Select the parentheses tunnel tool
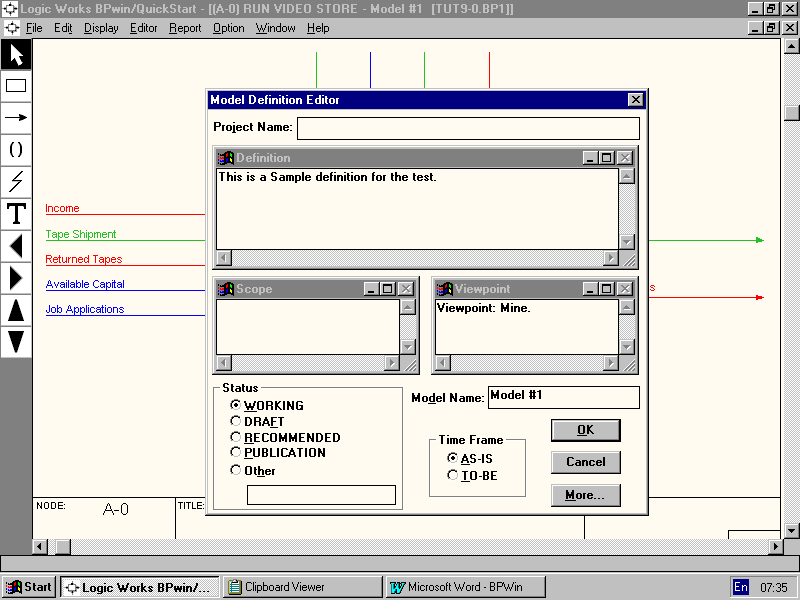 click(16, 149)
